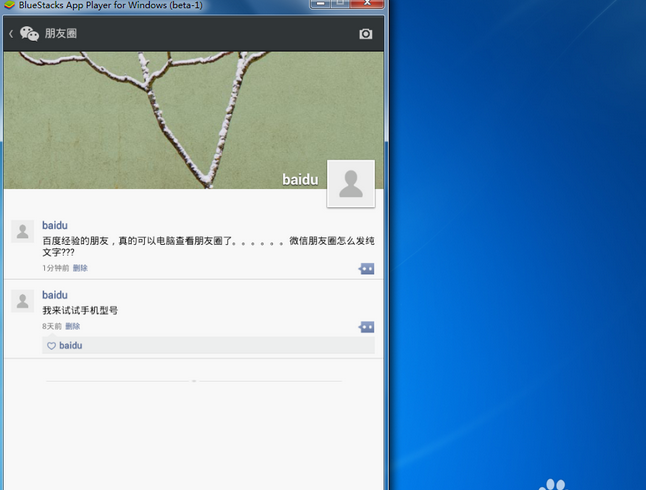646x490 pixels.
Task: Delete the post from 8天前
Action: click(73, 326)
